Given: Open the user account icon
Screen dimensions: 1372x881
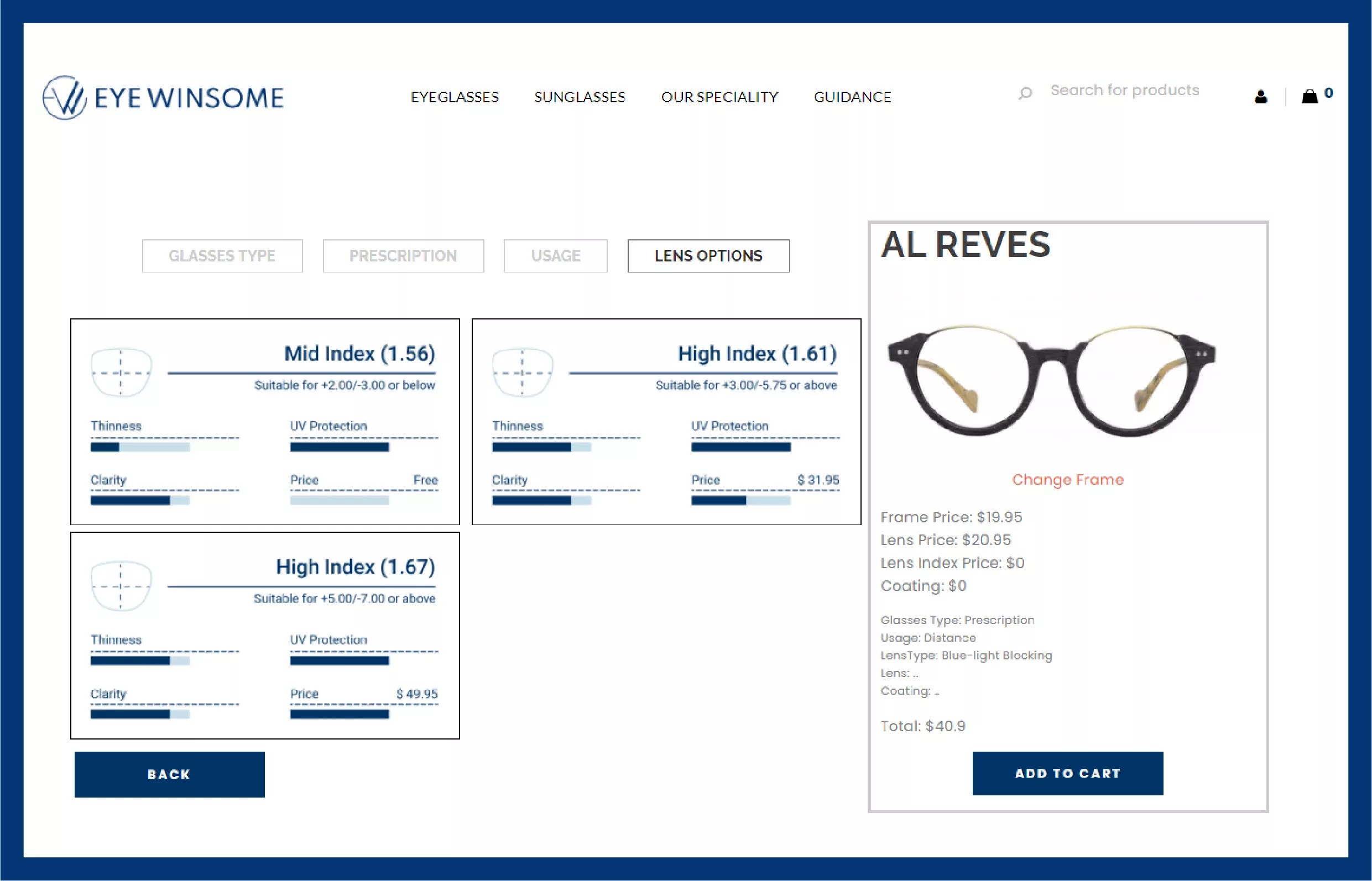Looking at the screenshot, I should coord(1260,96).
